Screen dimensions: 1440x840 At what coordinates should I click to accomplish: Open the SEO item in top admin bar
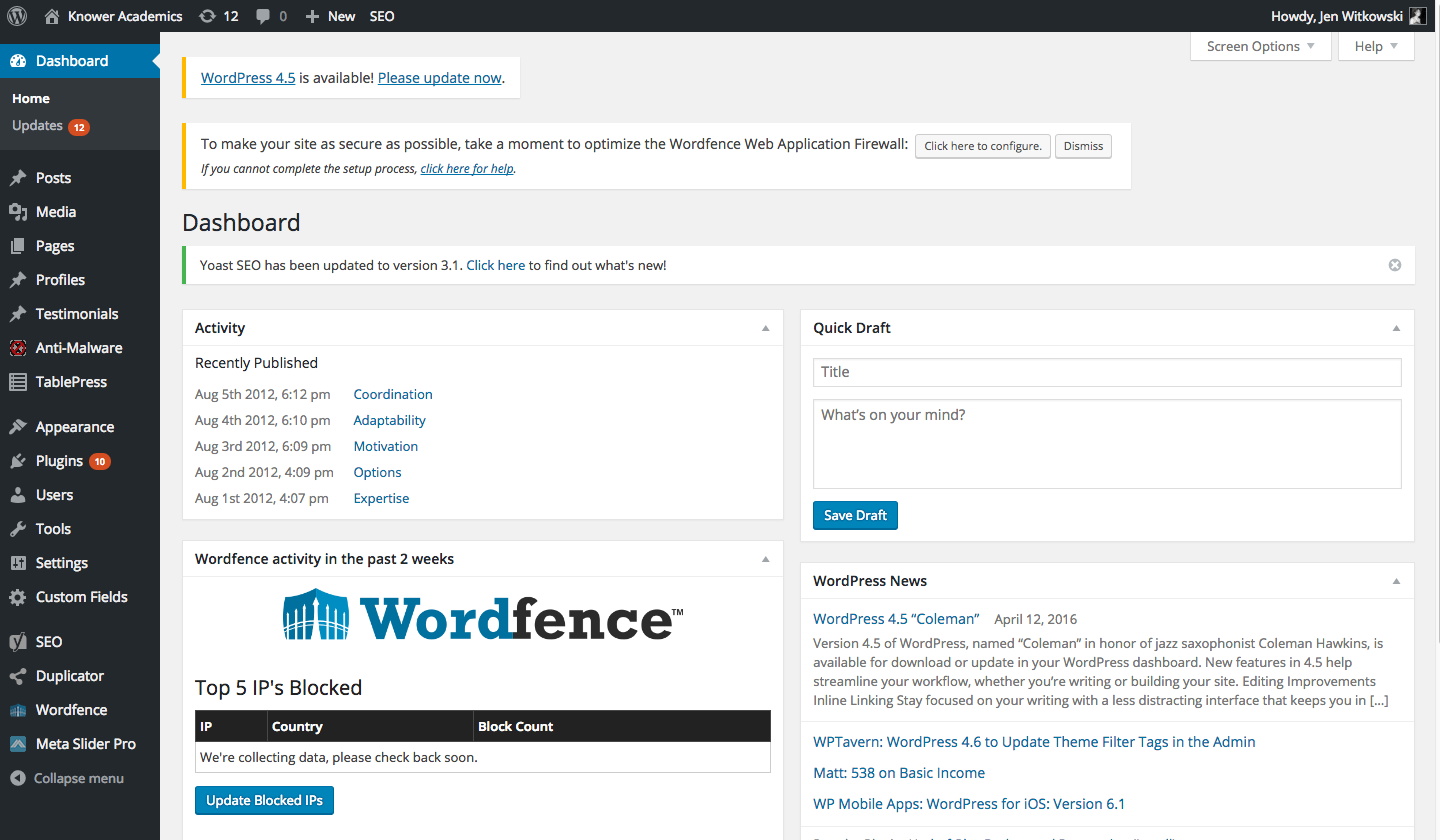(x=382, y=16)
